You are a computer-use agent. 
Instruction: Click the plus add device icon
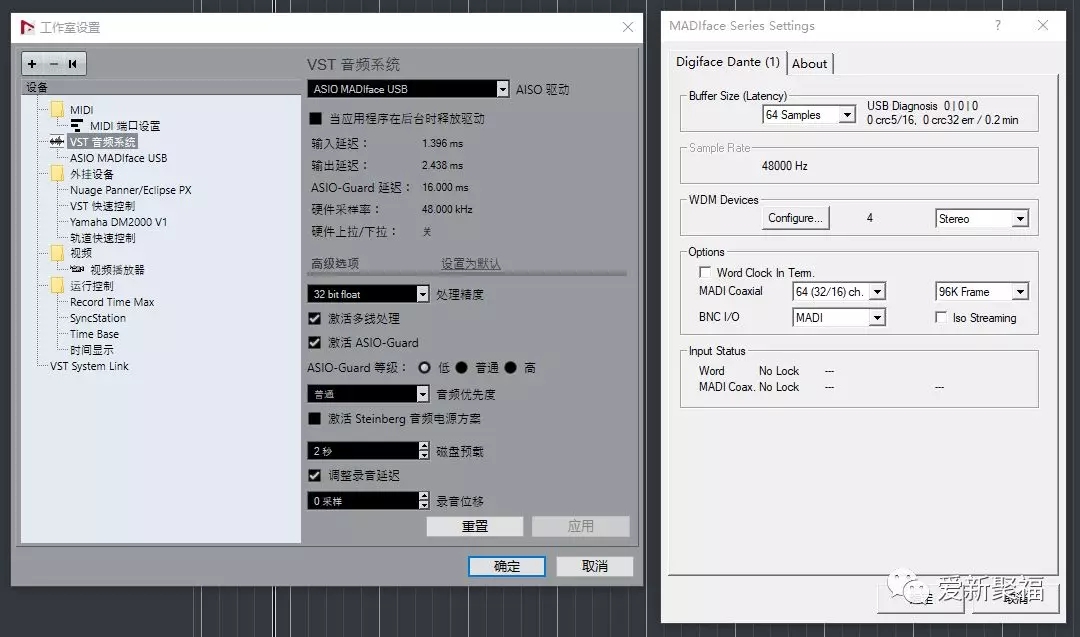(x=32, y=64)
